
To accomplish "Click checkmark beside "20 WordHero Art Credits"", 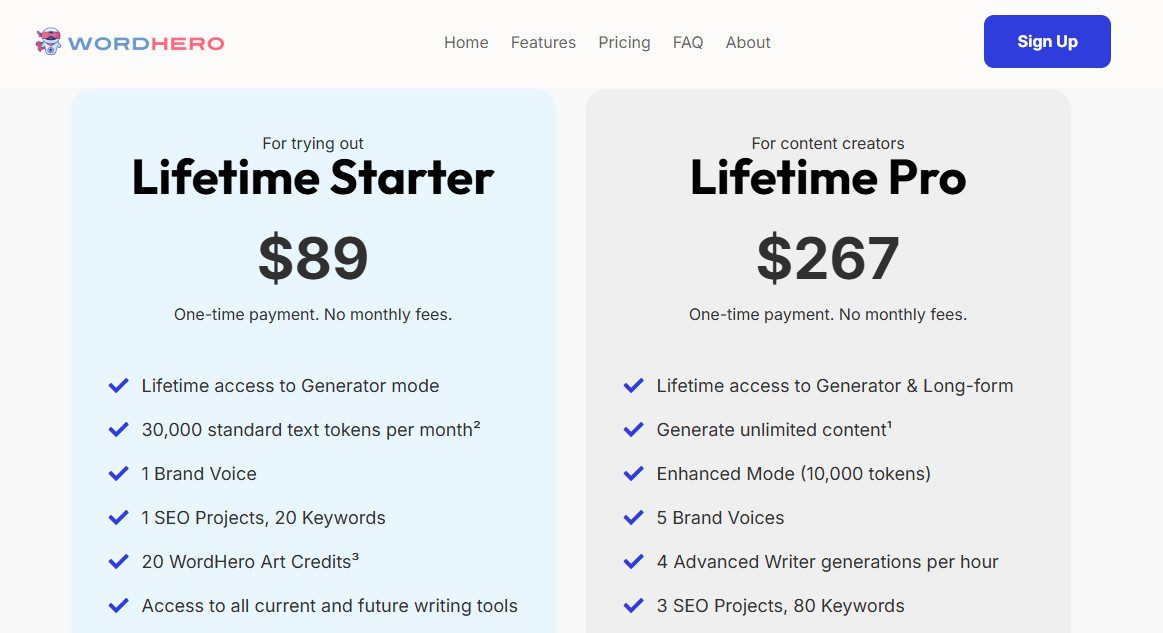I will click(x=118, y=561).
